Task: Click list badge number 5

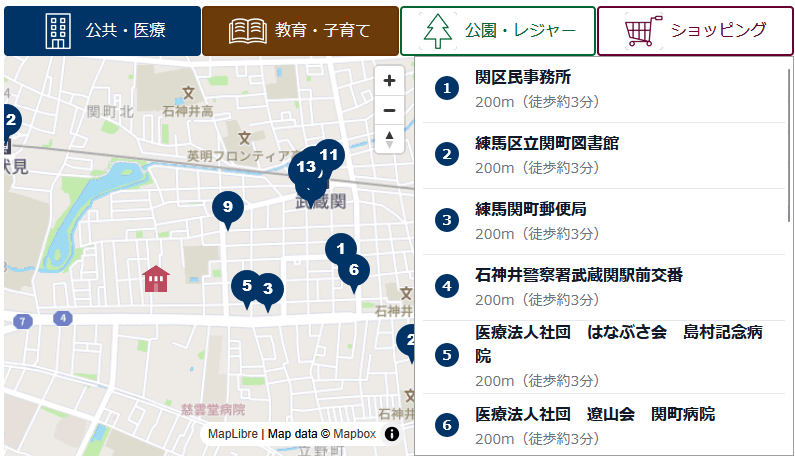Action: pos(447,355)
